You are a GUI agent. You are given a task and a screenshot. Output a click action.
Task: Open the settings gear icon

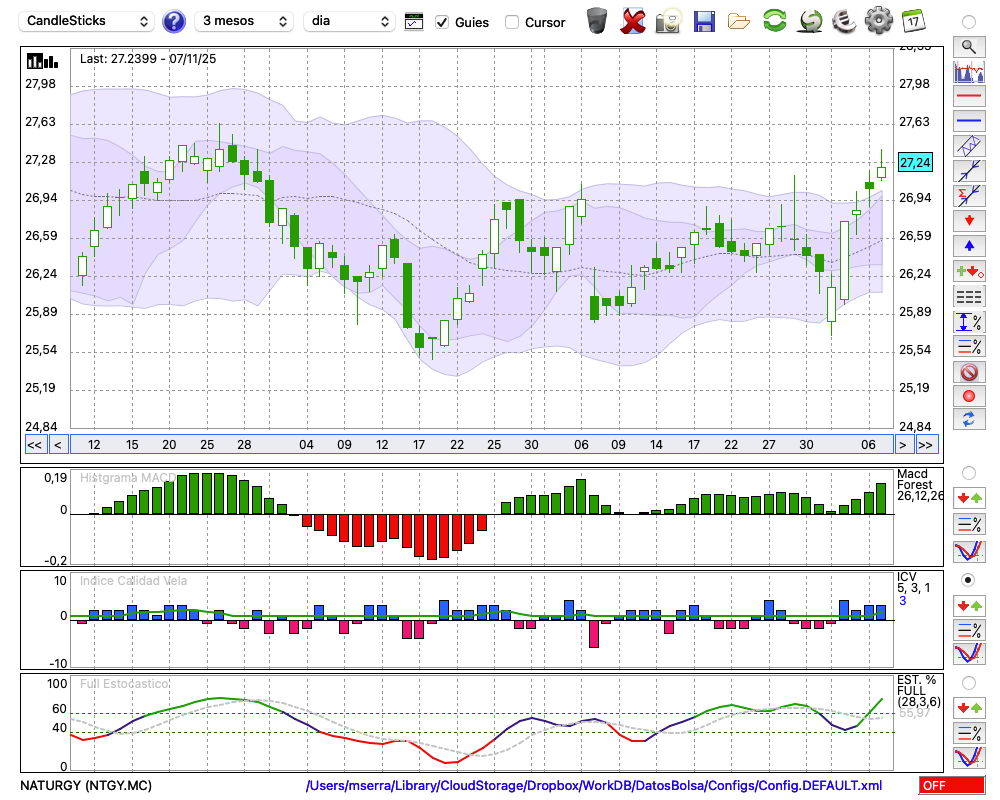[x=878, y=20]
